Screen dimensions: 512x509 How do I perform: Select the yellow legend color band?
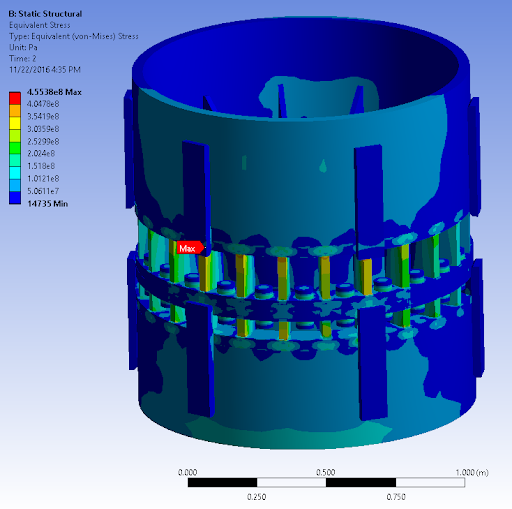point(15,123)
